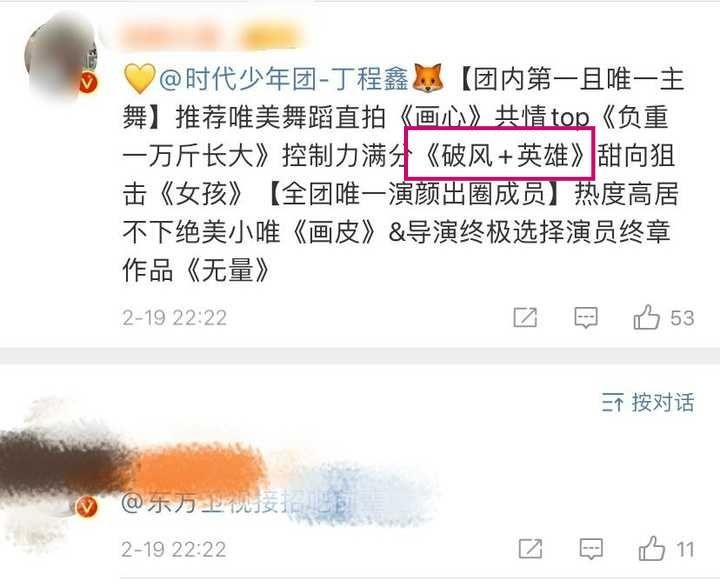This screenshot has height=587, width=720.
Task: Sort comments using 按对话 option
Action: point(663,403)
